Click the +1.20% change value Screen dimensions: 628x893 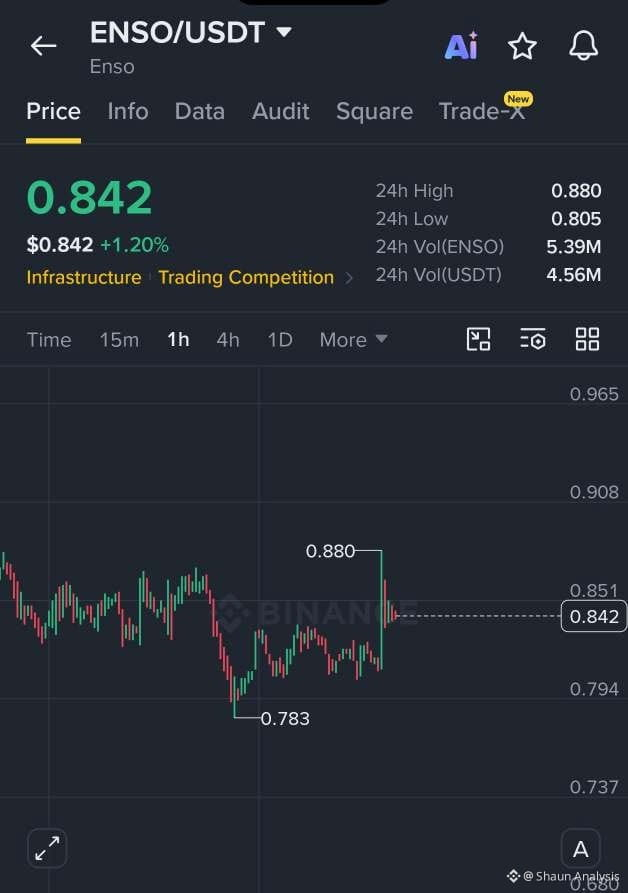coord(134,245)
